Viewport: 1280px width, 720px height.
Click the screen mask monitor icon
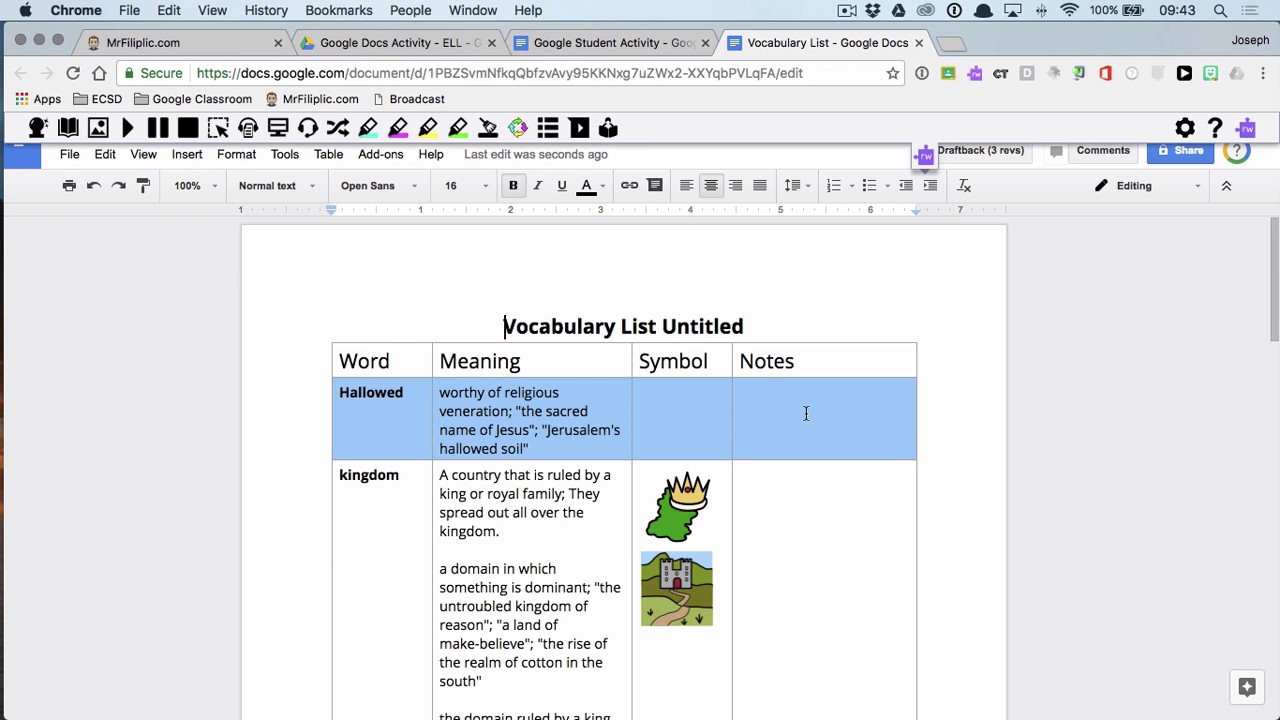(278, 128)
